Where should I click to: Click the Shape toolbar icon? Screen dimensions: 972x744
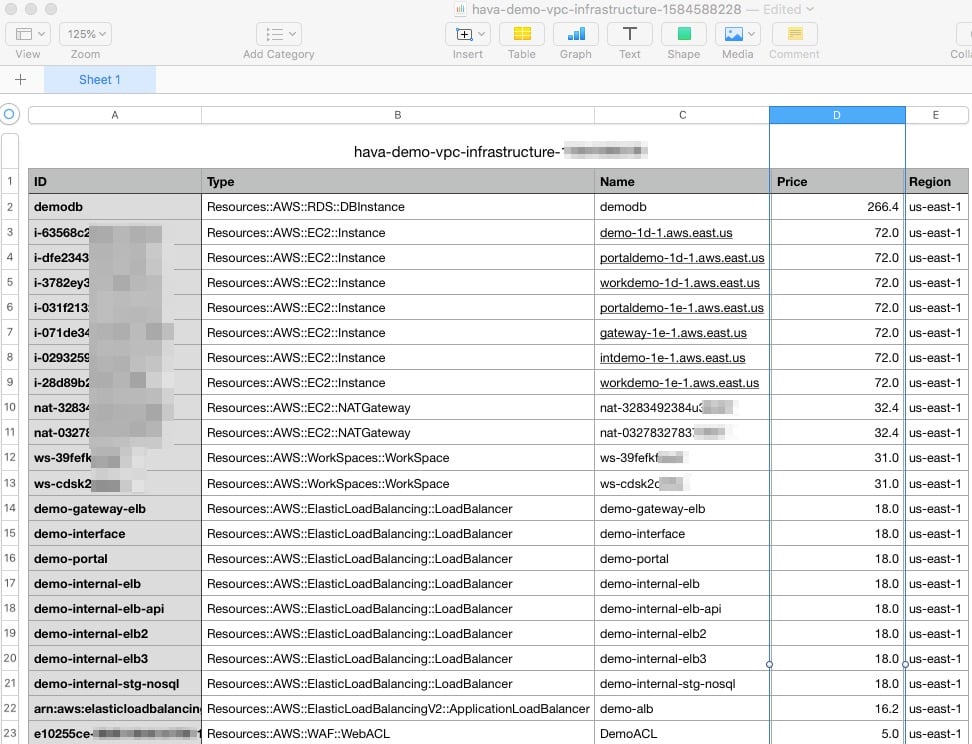tap(683, 34)
